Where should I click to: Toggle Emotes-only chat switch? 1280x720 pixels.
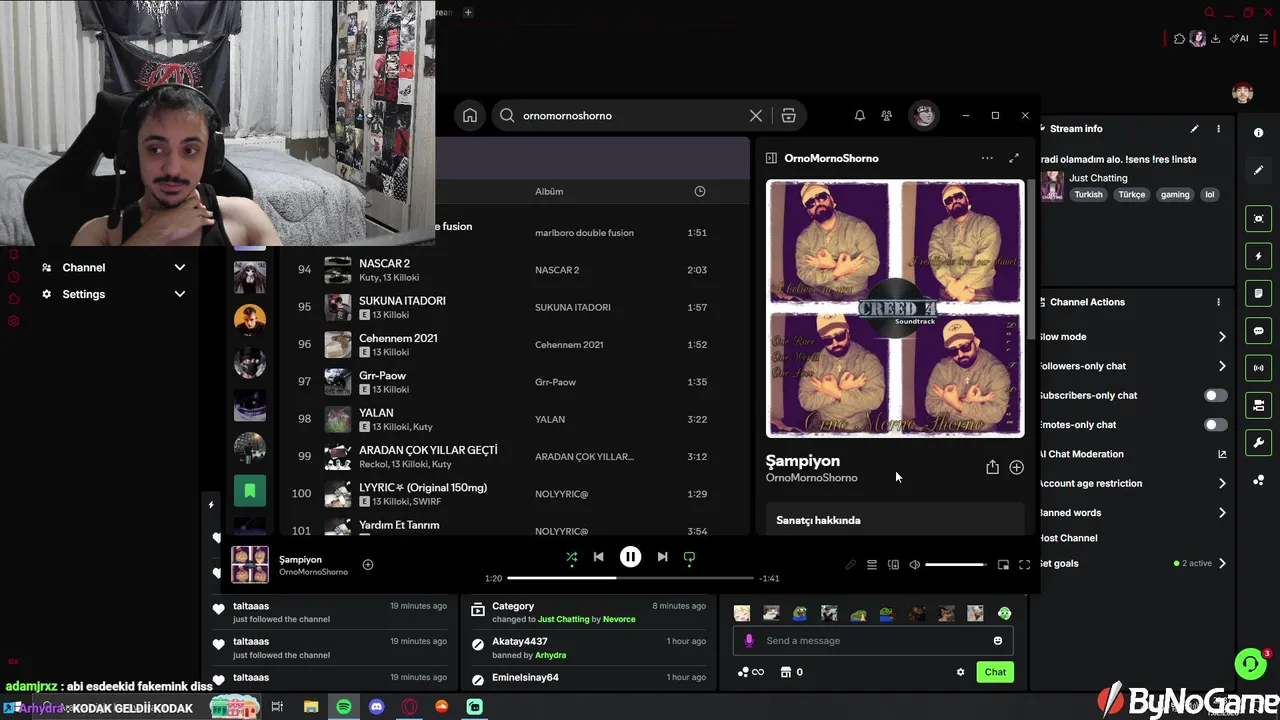tap(1215, 425)
